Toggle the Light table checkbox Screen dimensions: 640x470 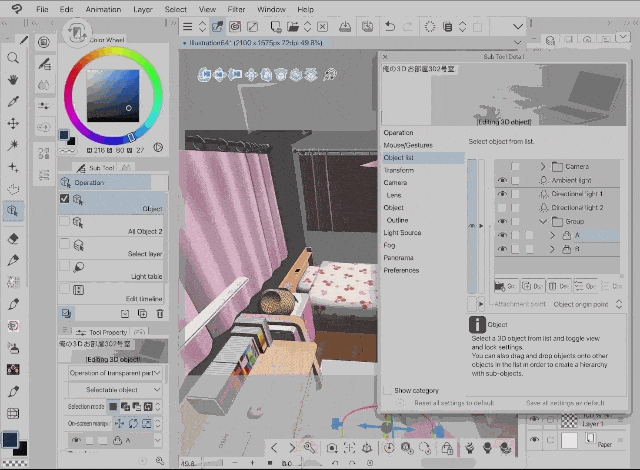pos(64,266)
